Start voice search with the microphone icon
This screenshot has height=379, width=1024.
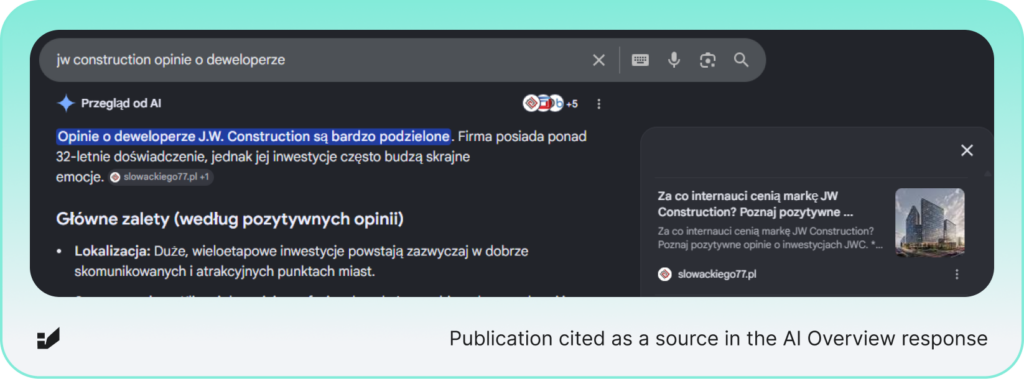click(674, 60)
